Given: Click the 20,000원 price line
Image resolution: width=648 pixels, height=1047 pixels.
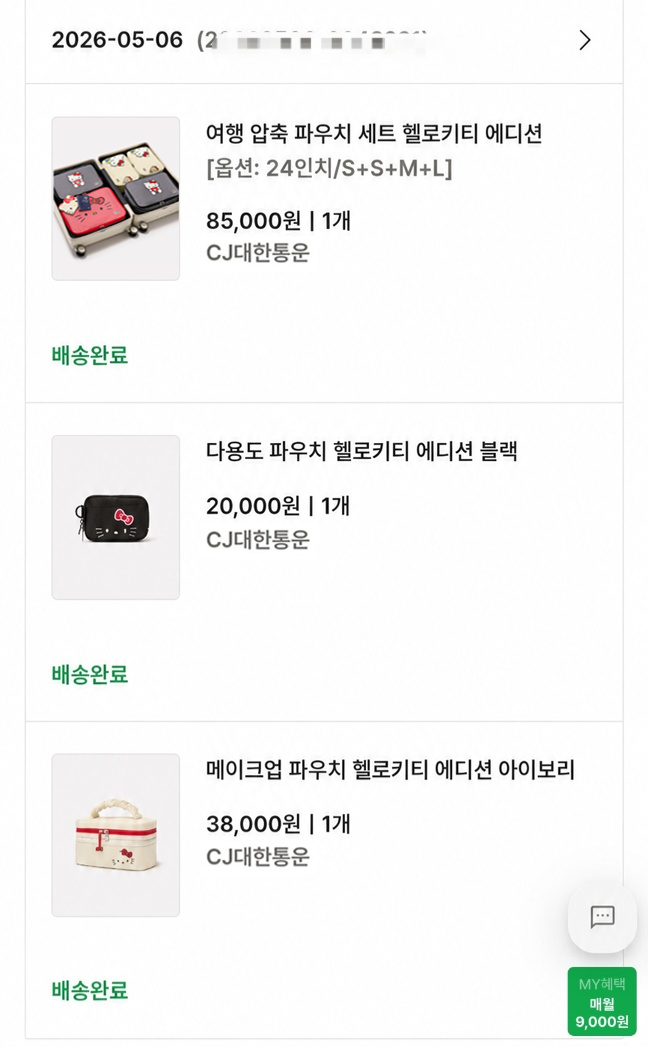Looking at the screenshot, I should coord(278,506).
